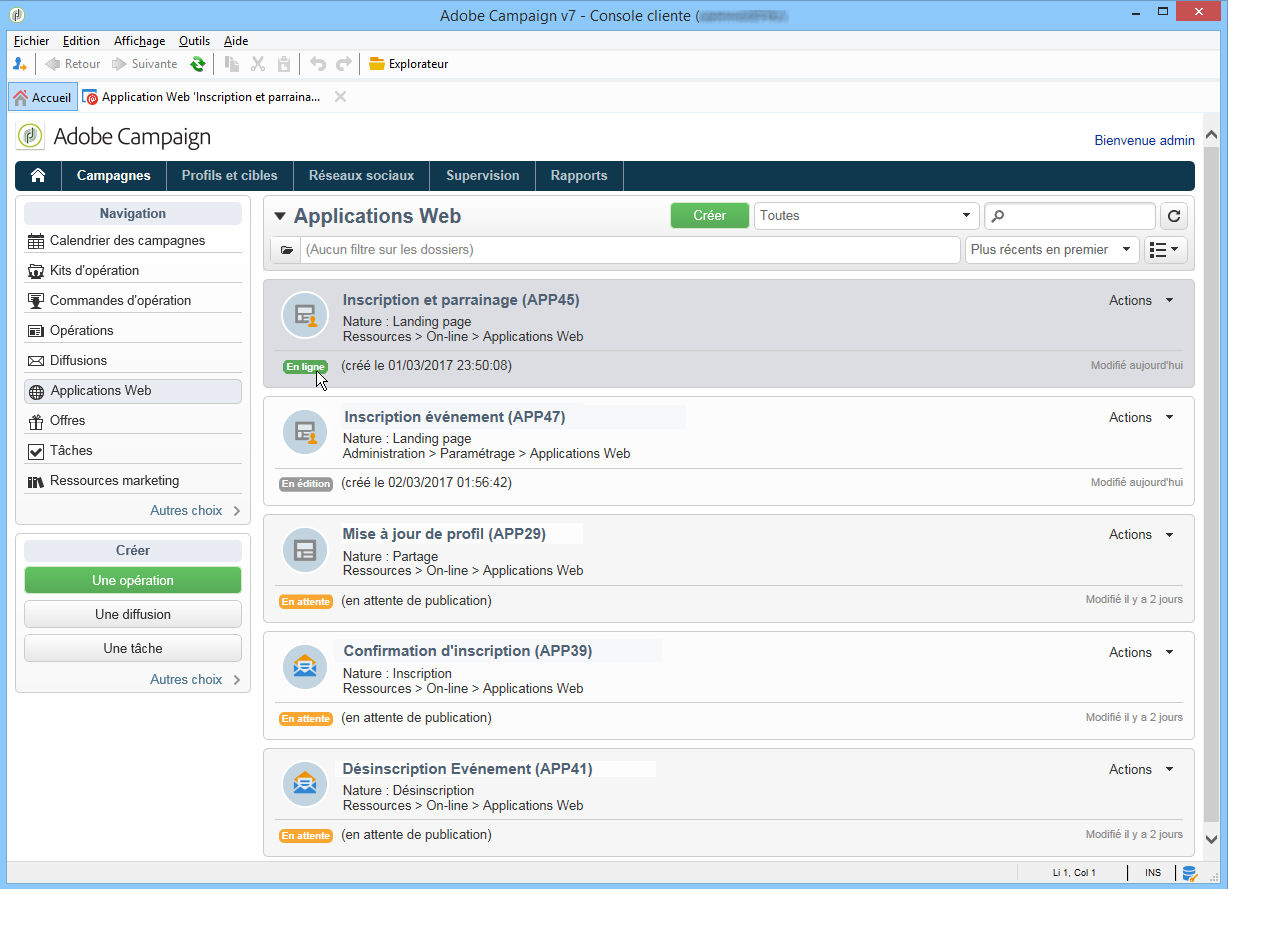Open Actions for Désinscription Evénement

point(1141,769)
